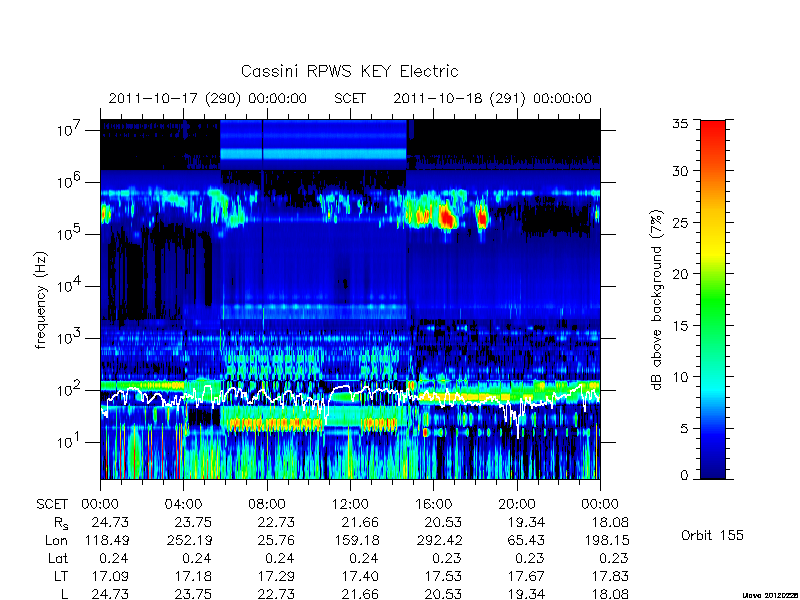Click the 'LT' row label

coord(61,576)
